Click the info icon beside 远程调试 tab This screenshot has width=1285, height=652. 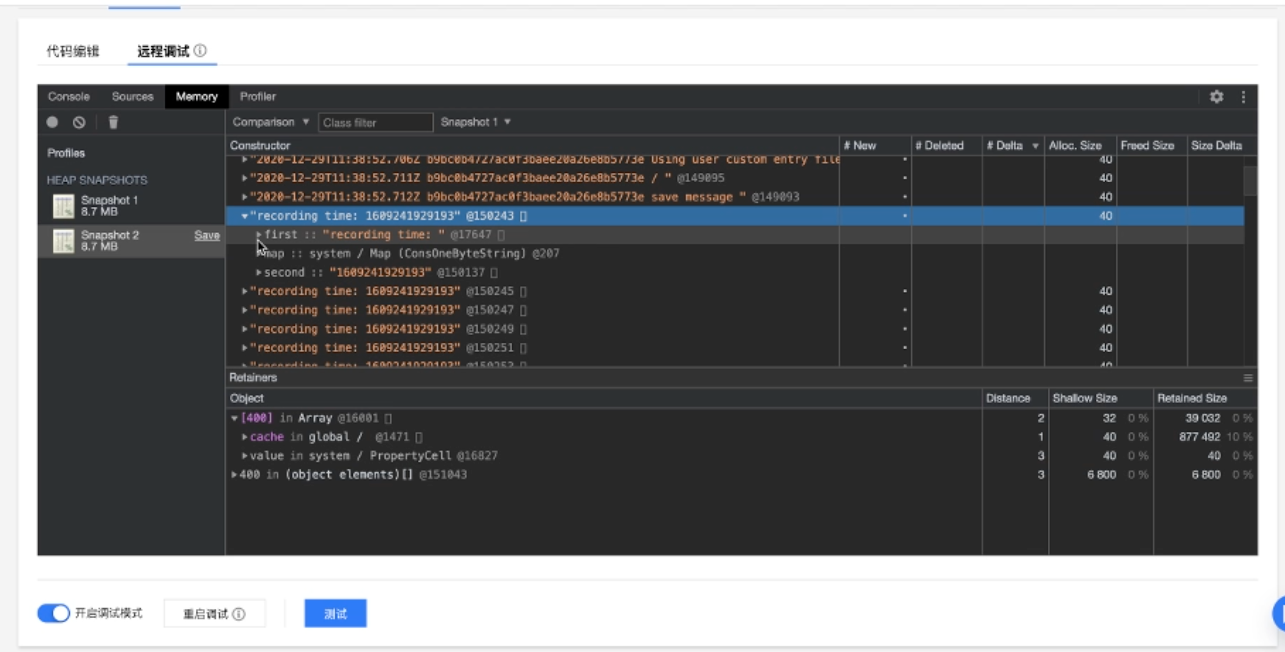pos(200,51)
